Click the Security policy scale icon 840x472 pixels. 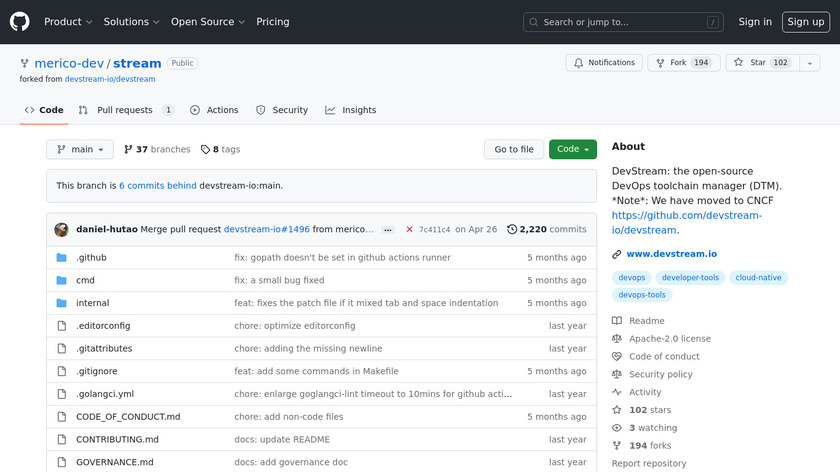pyautogui.click(x=617, y=374)
